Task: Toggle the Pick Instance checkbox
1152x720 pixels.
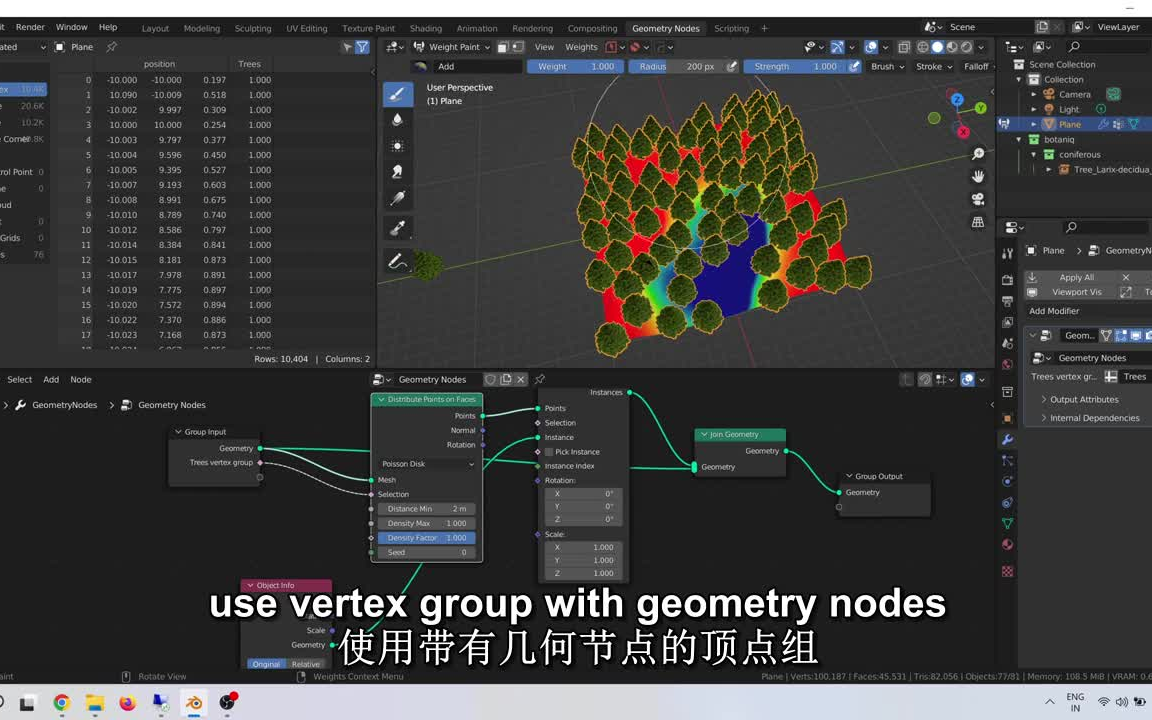Action: (548, 451)
